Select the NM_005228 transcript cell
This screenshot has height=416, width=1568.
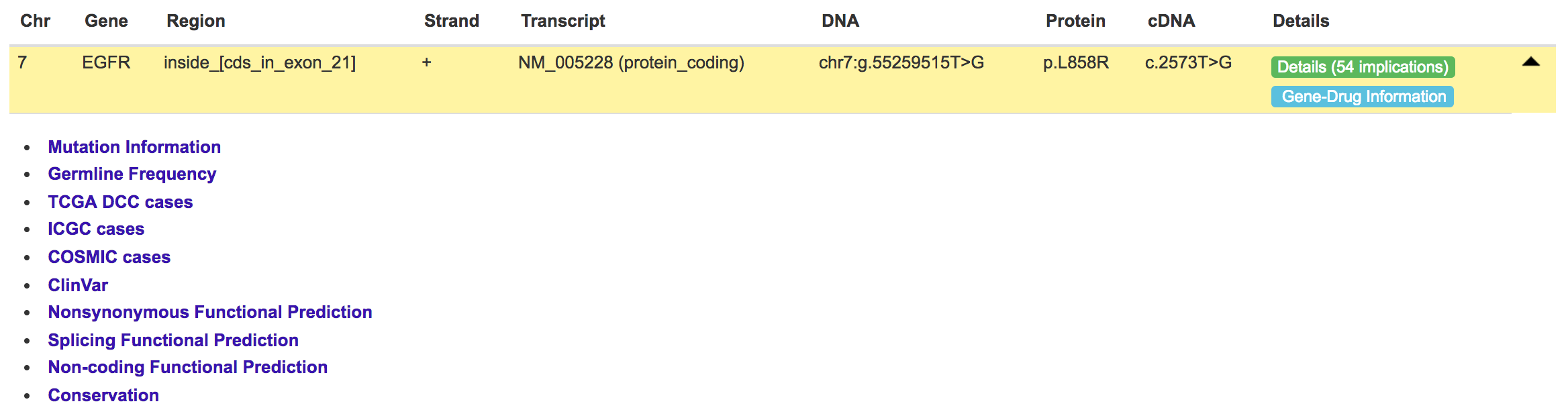coord(631,62)
